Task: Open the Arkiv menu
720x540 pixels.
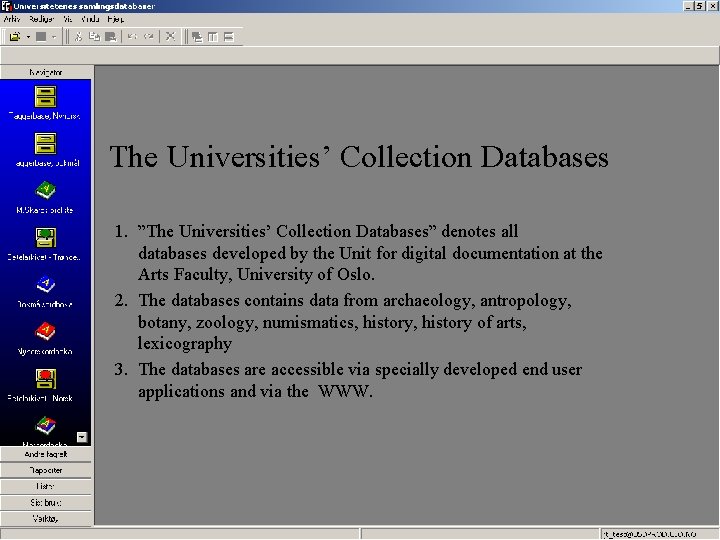Action: point(11,19)
